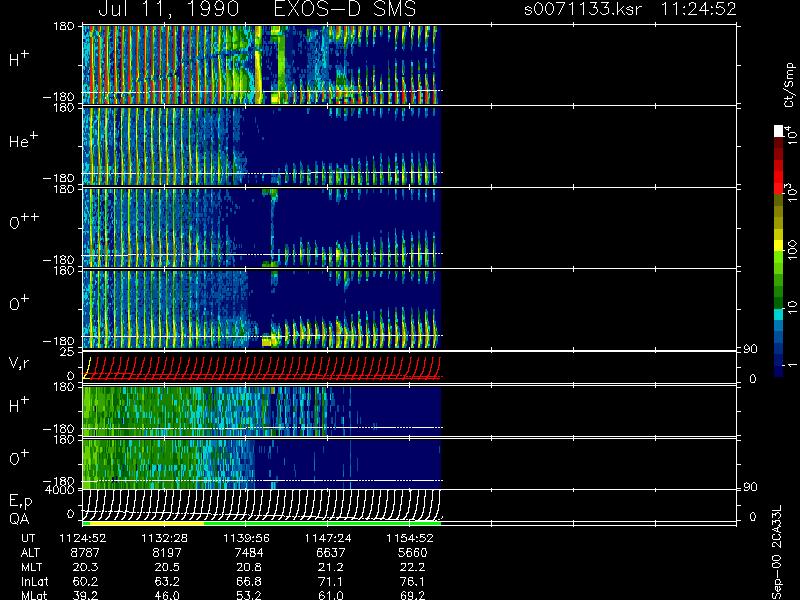The image size is (800, 600).
Task: Click the file name "s0071133.ksr"
Action: [x=583, y=9]
